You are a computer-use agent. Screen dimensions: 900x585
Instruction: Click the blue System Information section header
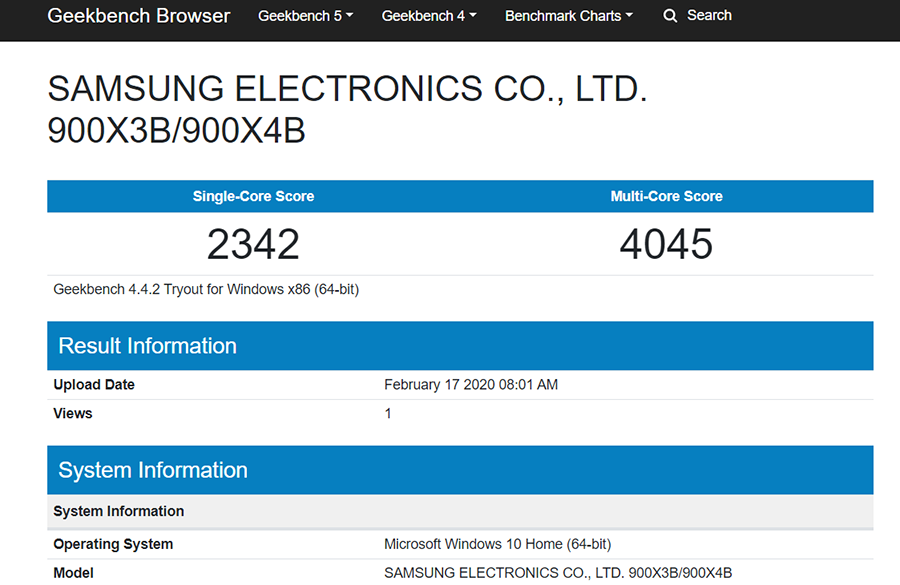tap(460, 470)
